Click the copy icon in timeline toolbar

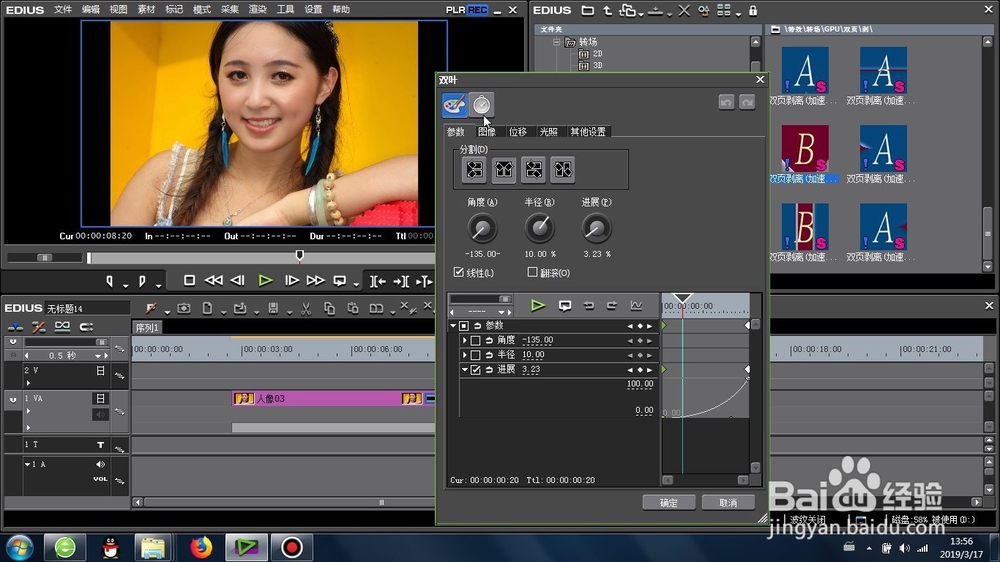[329, 309]
